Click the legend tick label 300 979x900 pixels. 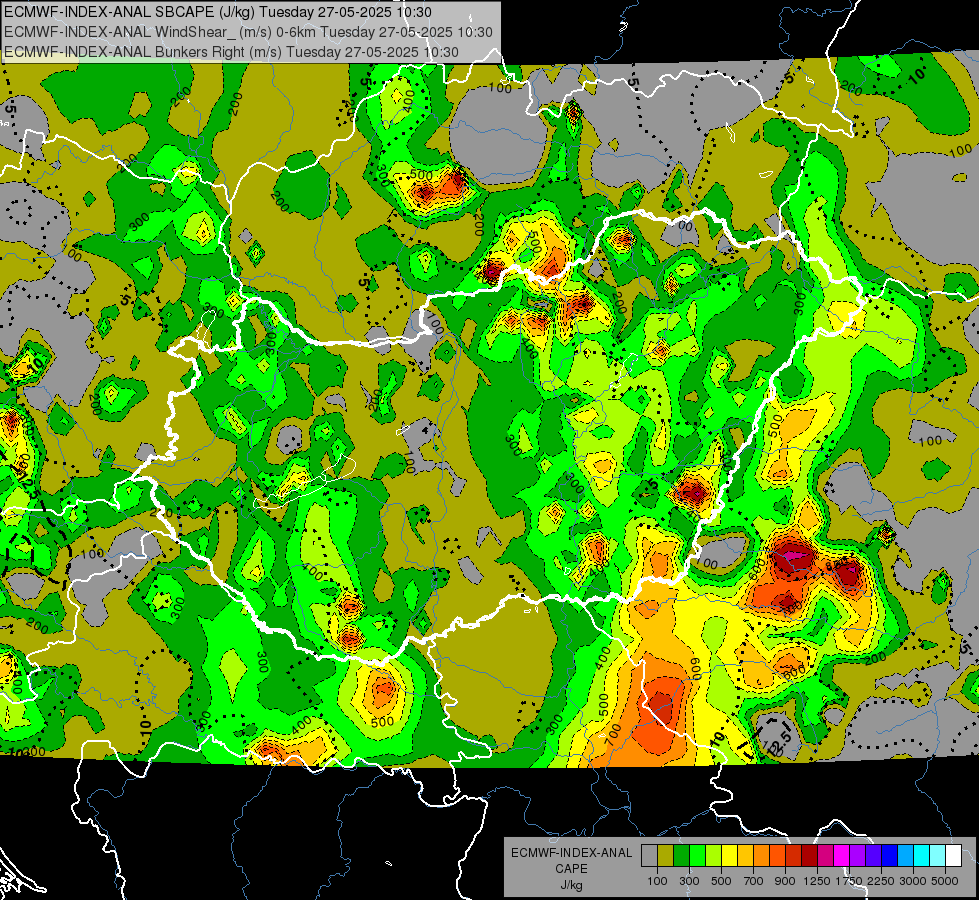689,881
